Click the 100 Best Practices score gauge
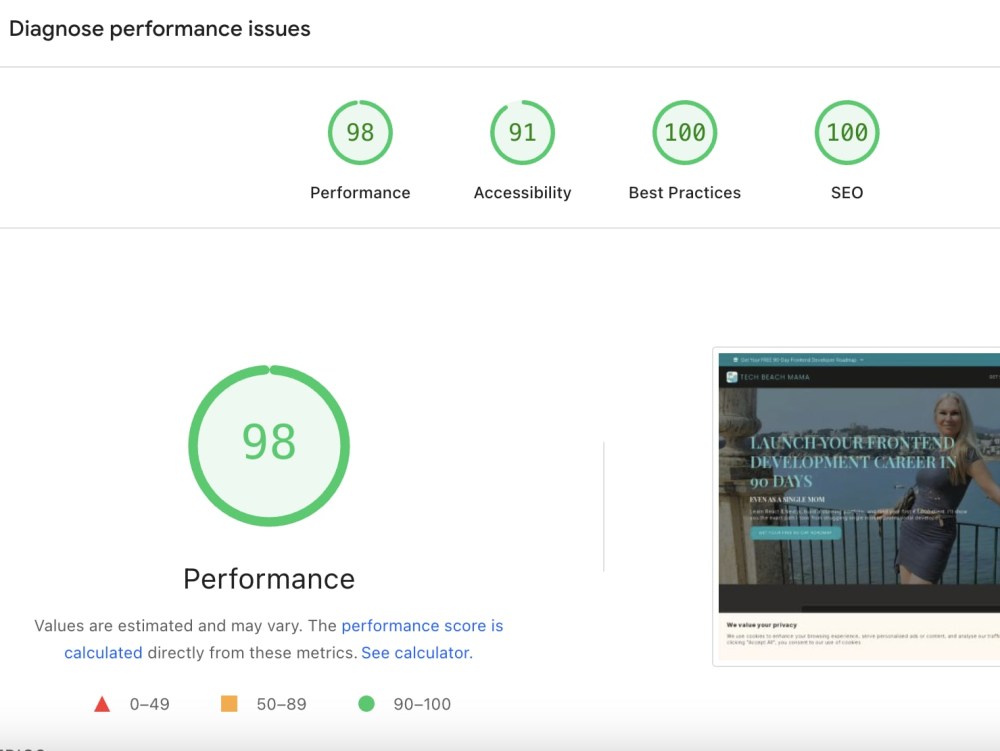Viewport: 1000px width, 751px height. point(685,133)
